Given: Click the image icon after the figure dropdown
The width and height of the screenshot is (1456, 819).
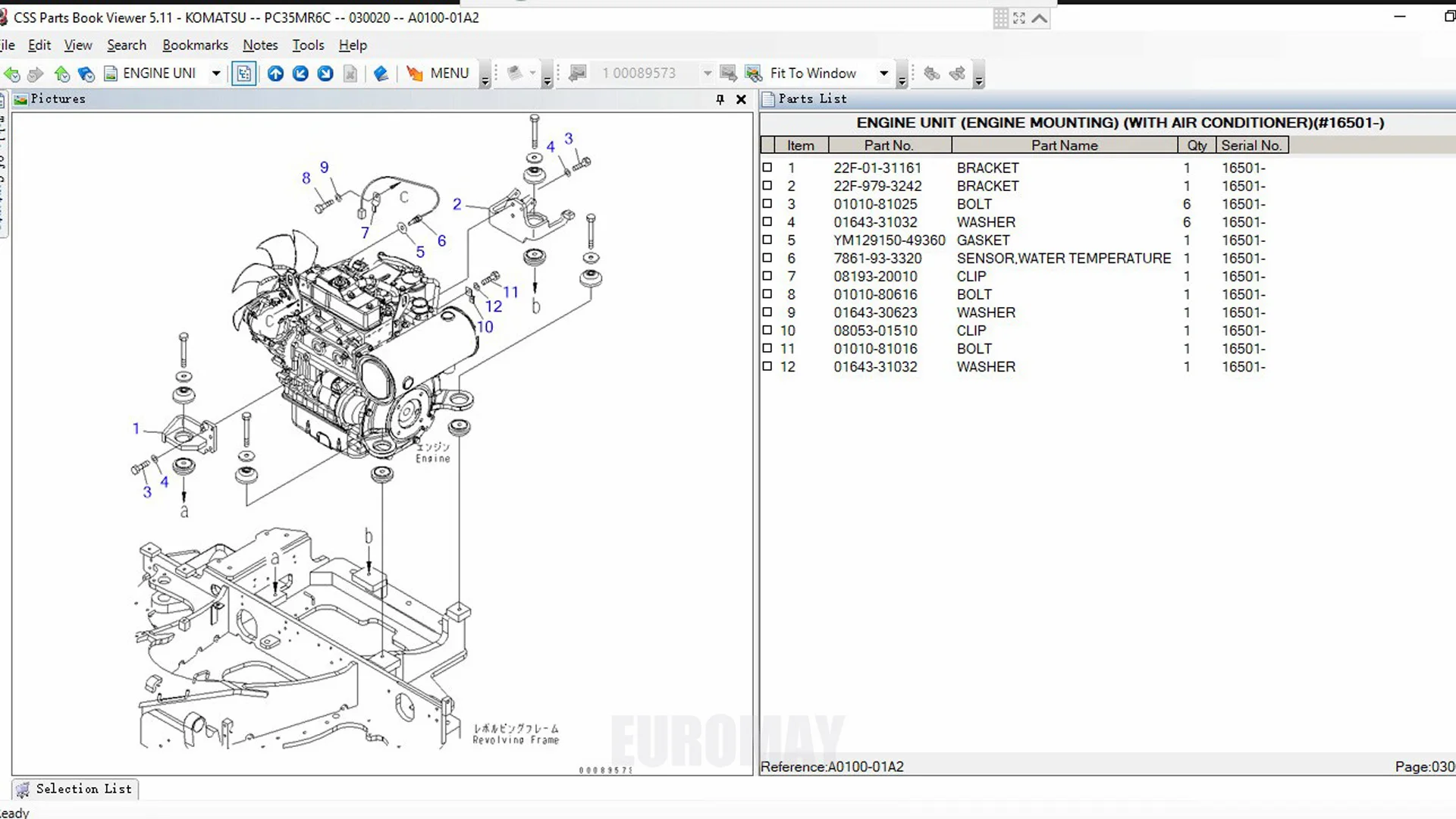Looking at the screenshot, I should pyautogui.click(x=728, y=74).
